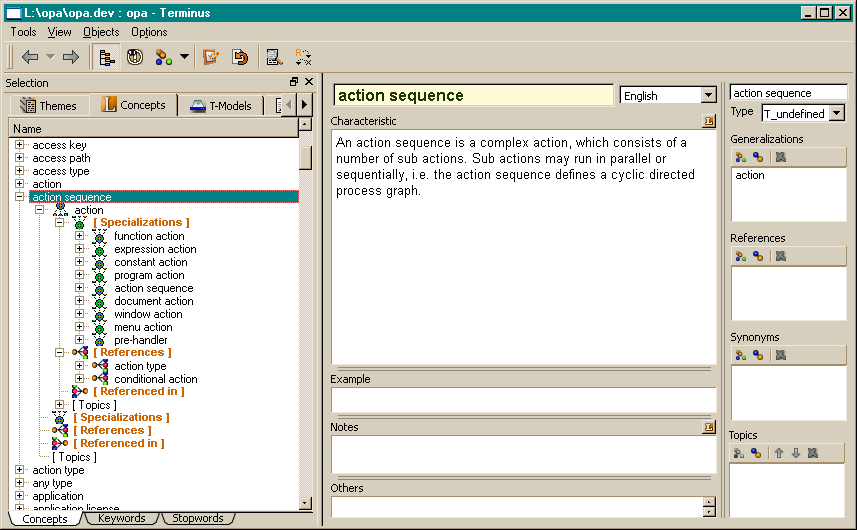Click the delete icon under Synonyms

[780, 355]
